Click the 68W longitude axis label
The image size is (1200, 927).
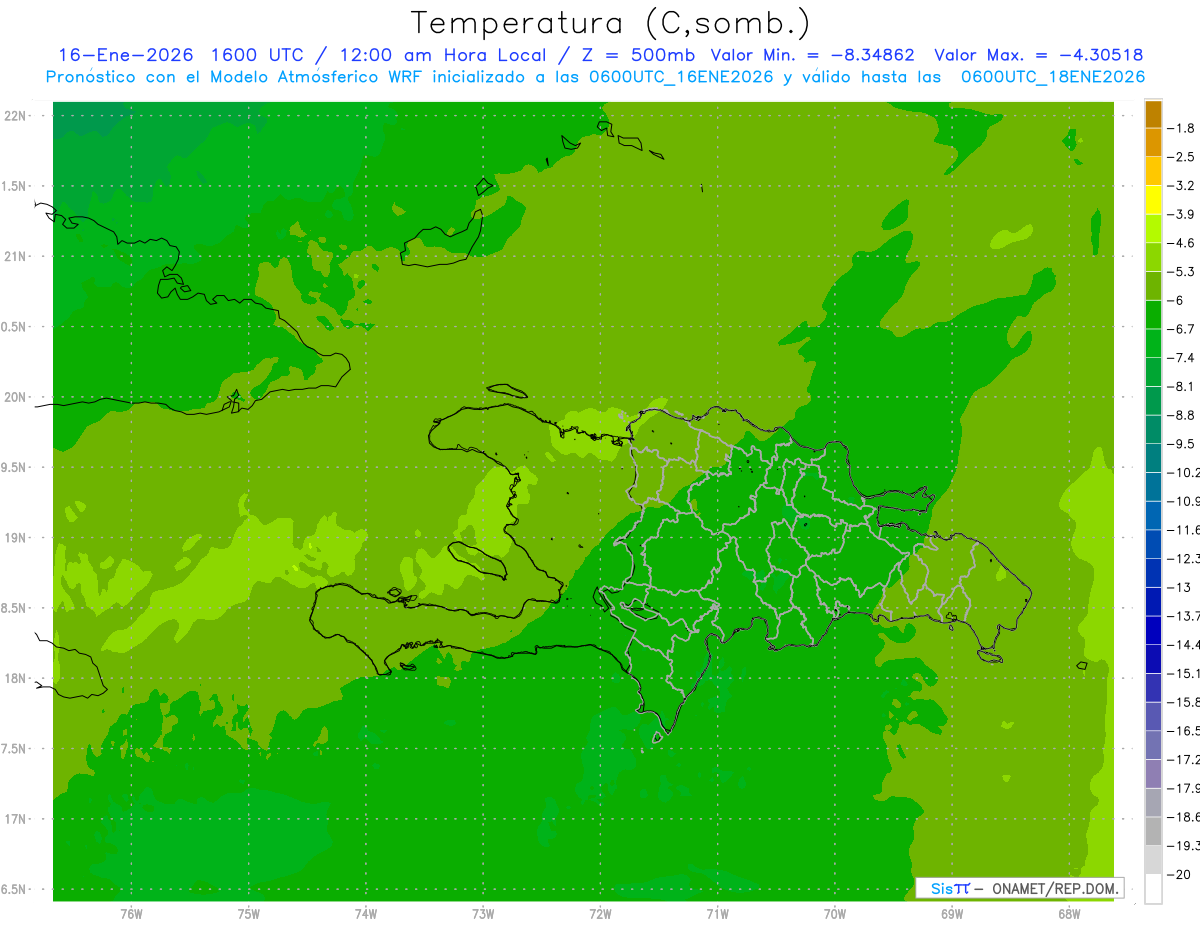1068,914
